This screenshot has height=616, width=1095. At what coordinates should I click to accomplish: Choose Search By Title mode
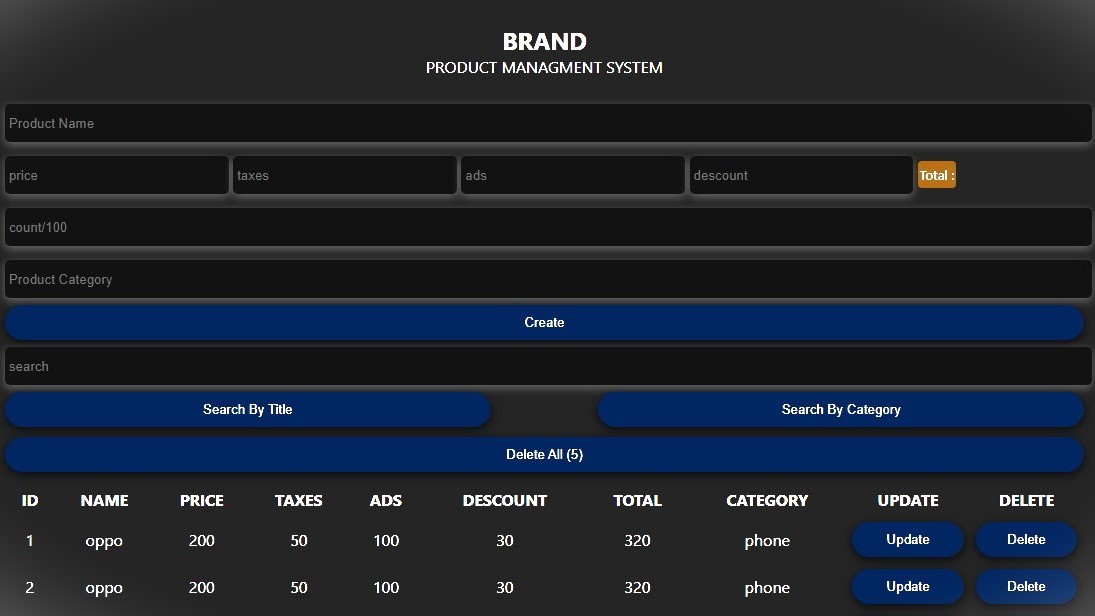pos(248,409)
